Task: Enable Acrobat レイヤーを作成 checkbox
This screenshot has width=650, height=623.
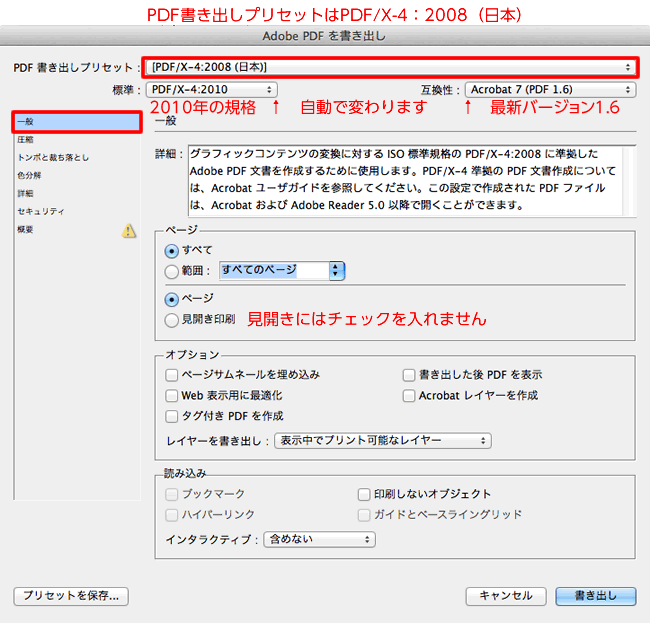Action: point(409,396)
